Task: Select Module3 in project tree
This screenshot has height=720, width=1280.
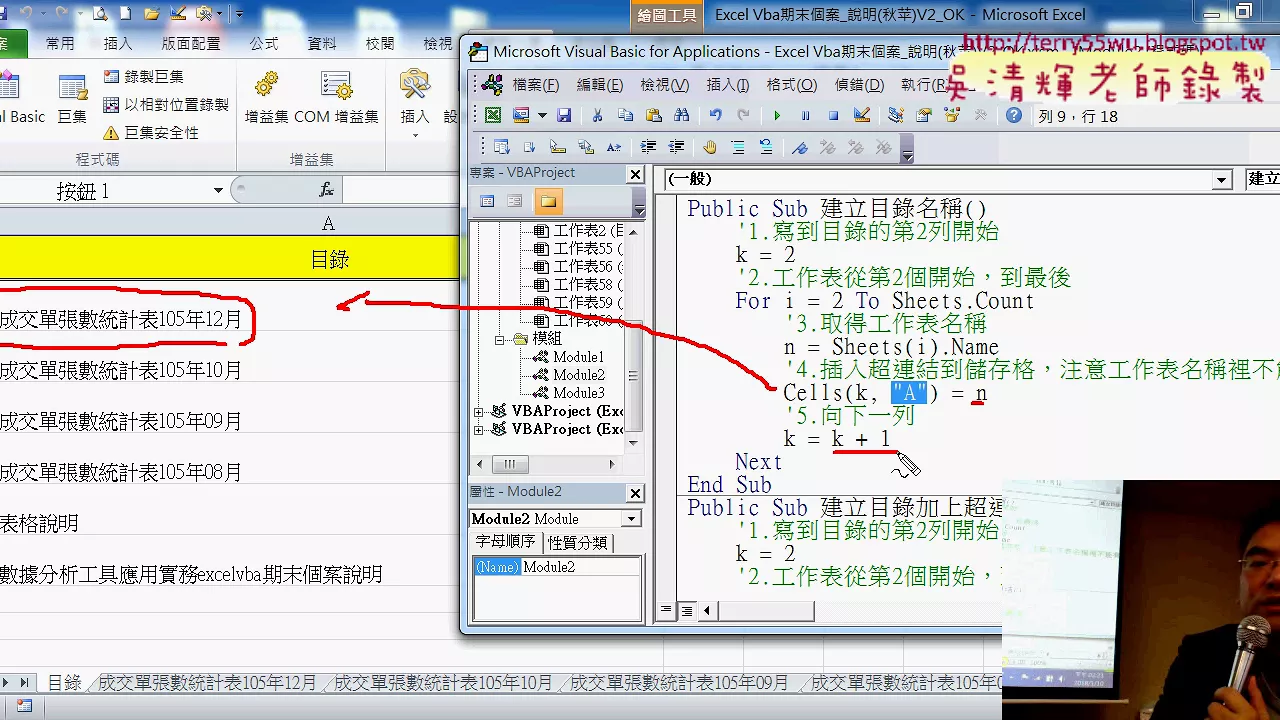Action: pyautogui.click(x=578, y=393)
